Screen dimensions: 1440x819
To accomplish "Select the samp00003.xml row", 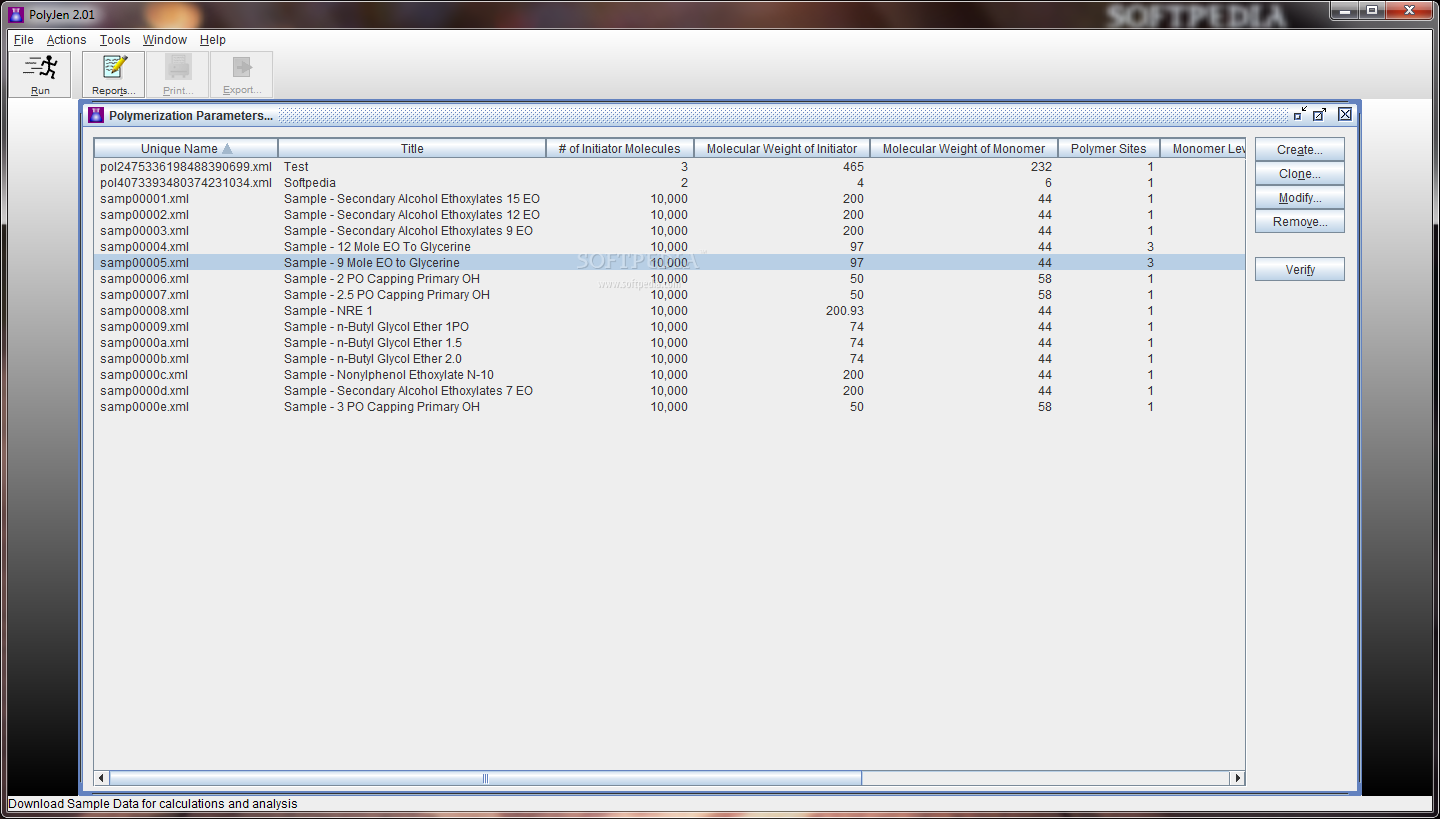I will pos(669,231).
